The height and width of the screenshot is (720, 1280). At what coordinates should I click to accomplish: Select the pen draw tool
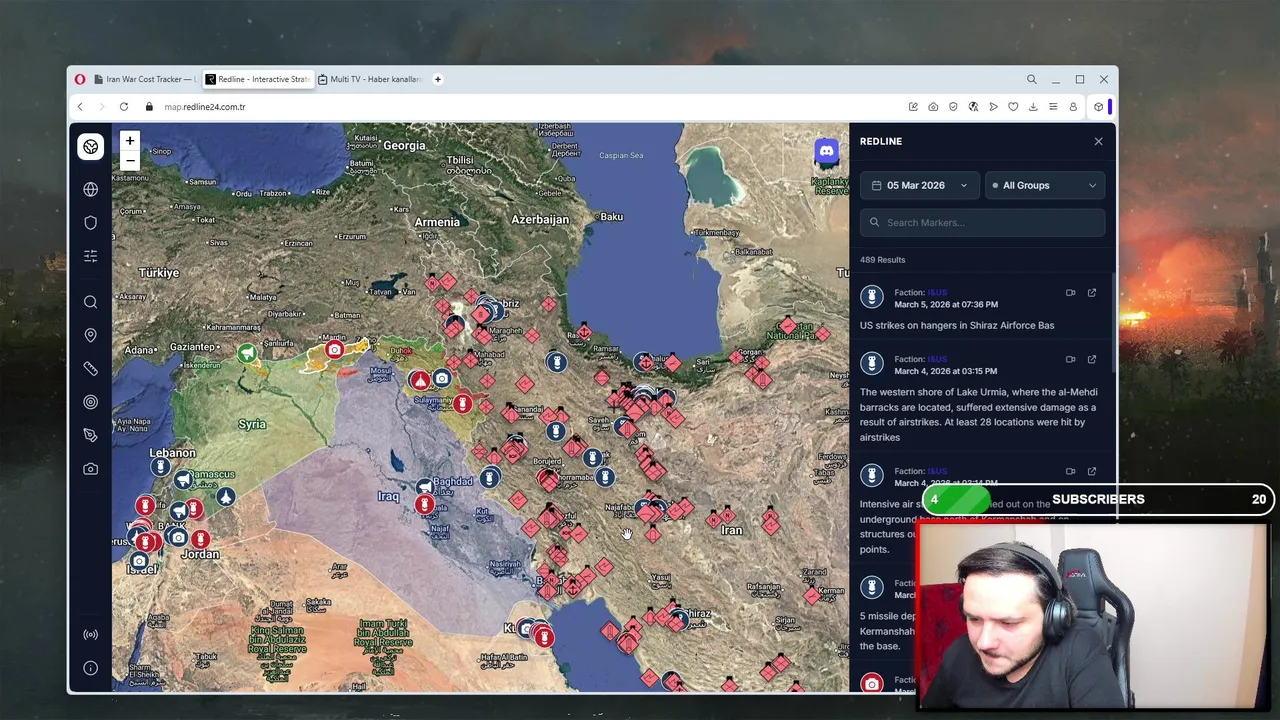point(90,435)
